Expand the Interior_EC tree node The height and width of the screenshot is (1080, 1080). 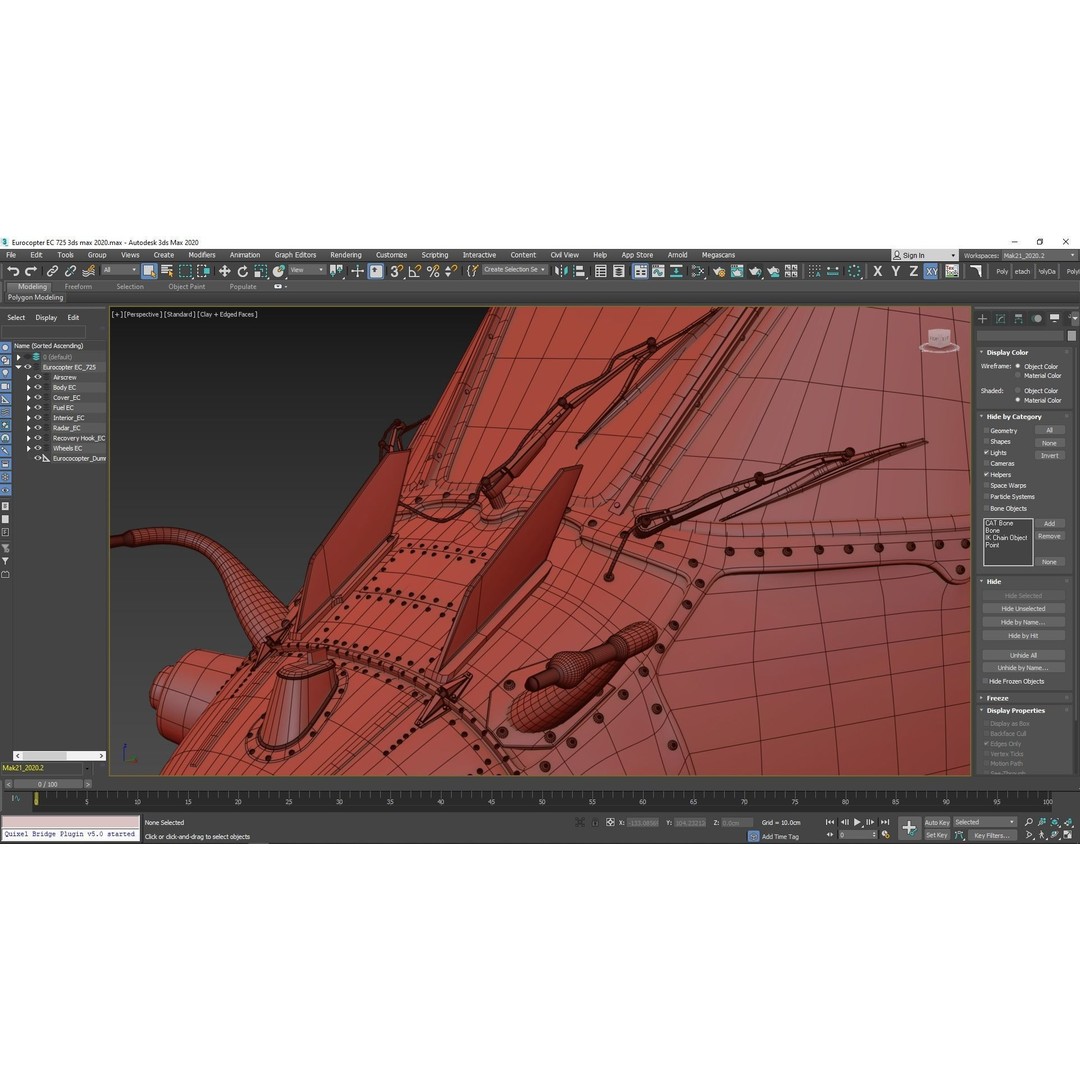(x=29, y=418)
